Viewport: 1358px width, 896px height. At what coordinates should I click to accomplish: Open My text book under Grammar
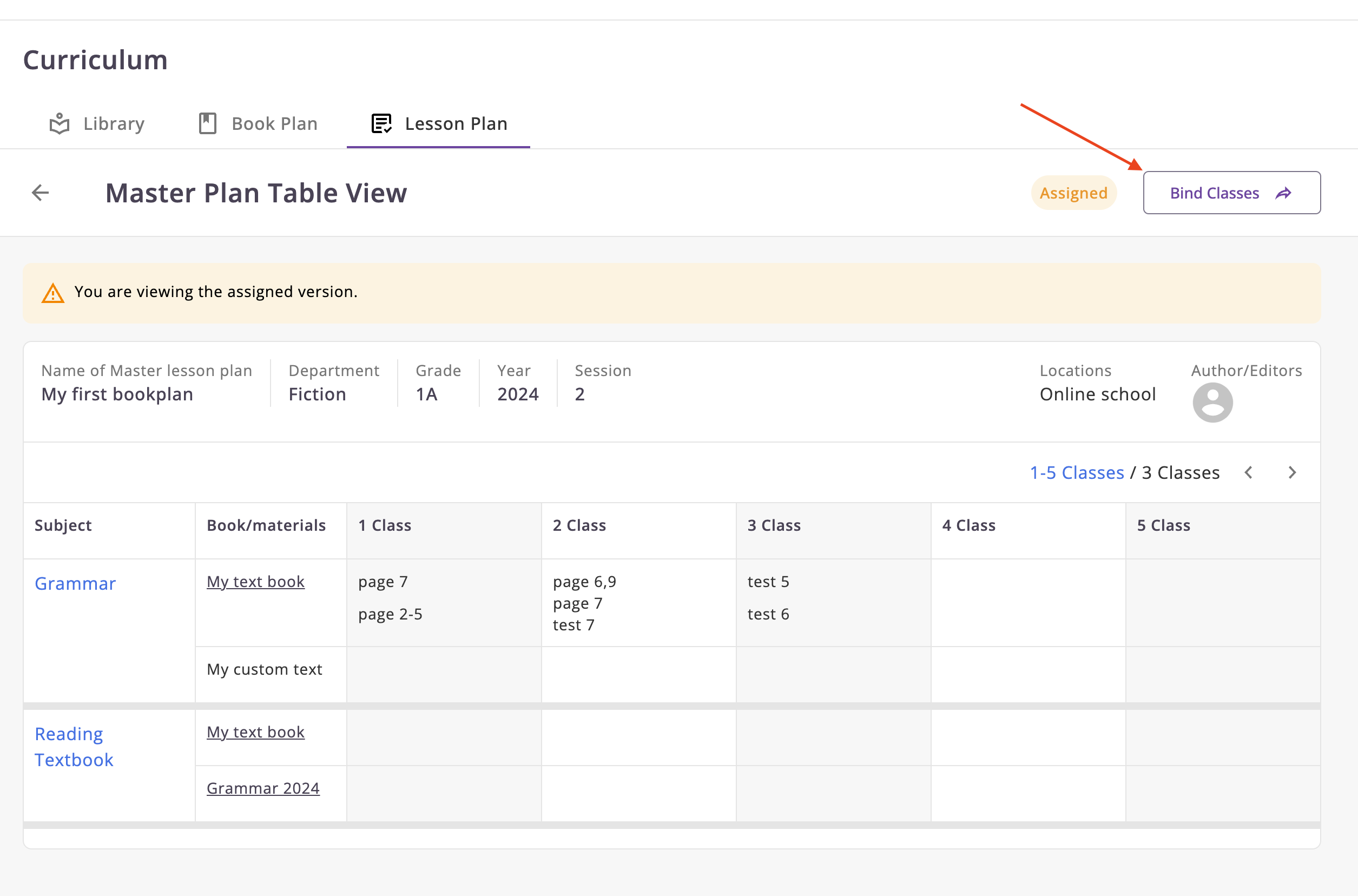[x=255, y=582]
